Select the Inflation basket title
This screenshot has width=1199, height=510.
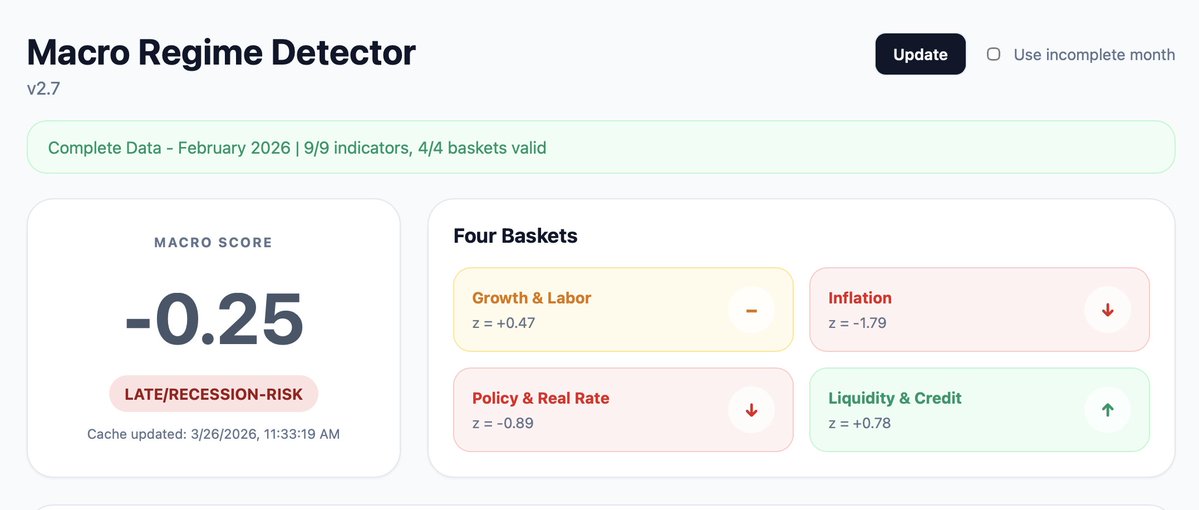click(859, 298)
